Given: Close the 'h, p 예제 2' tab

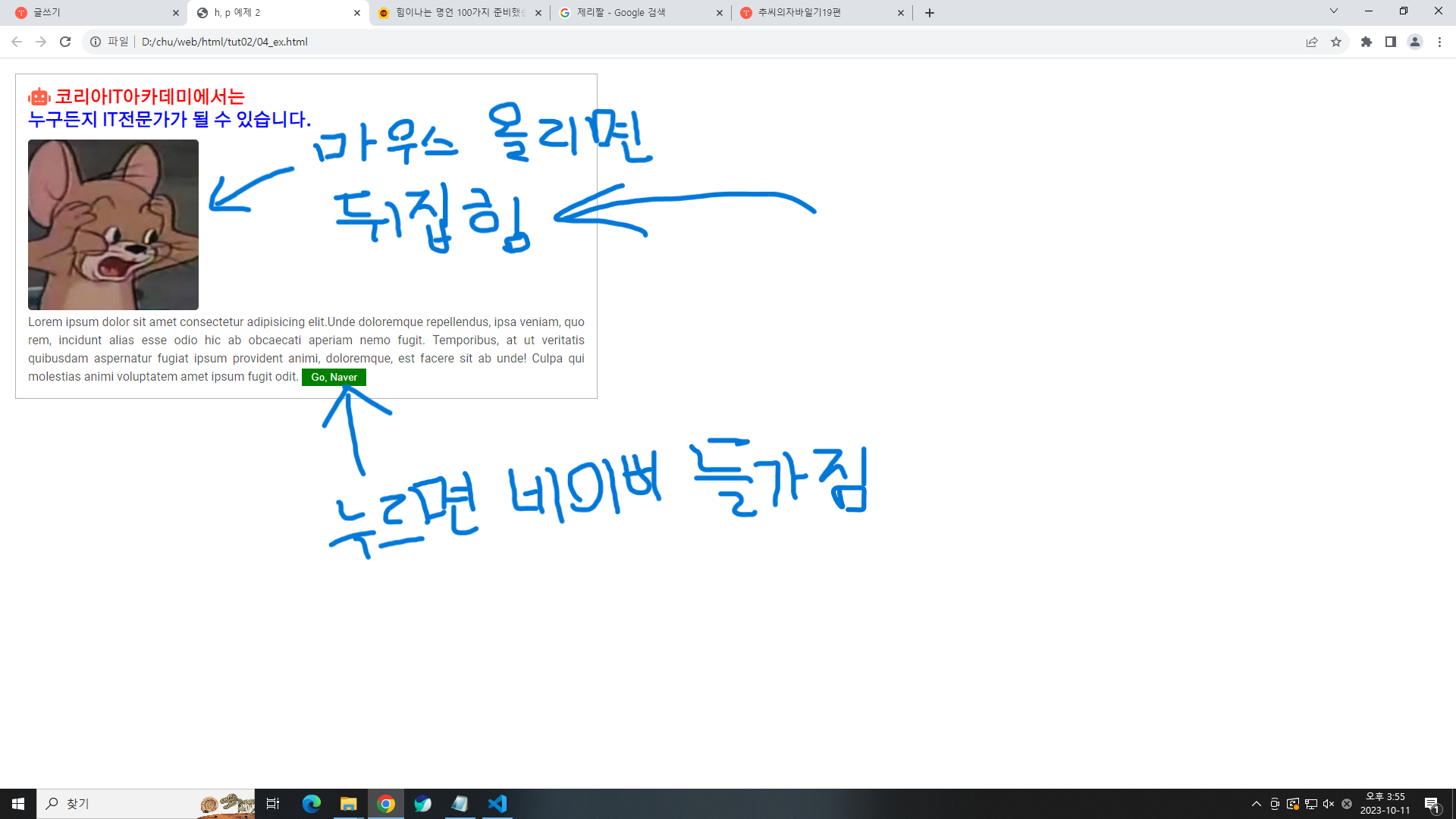Looking at the screenshot, I should [357, 13].
